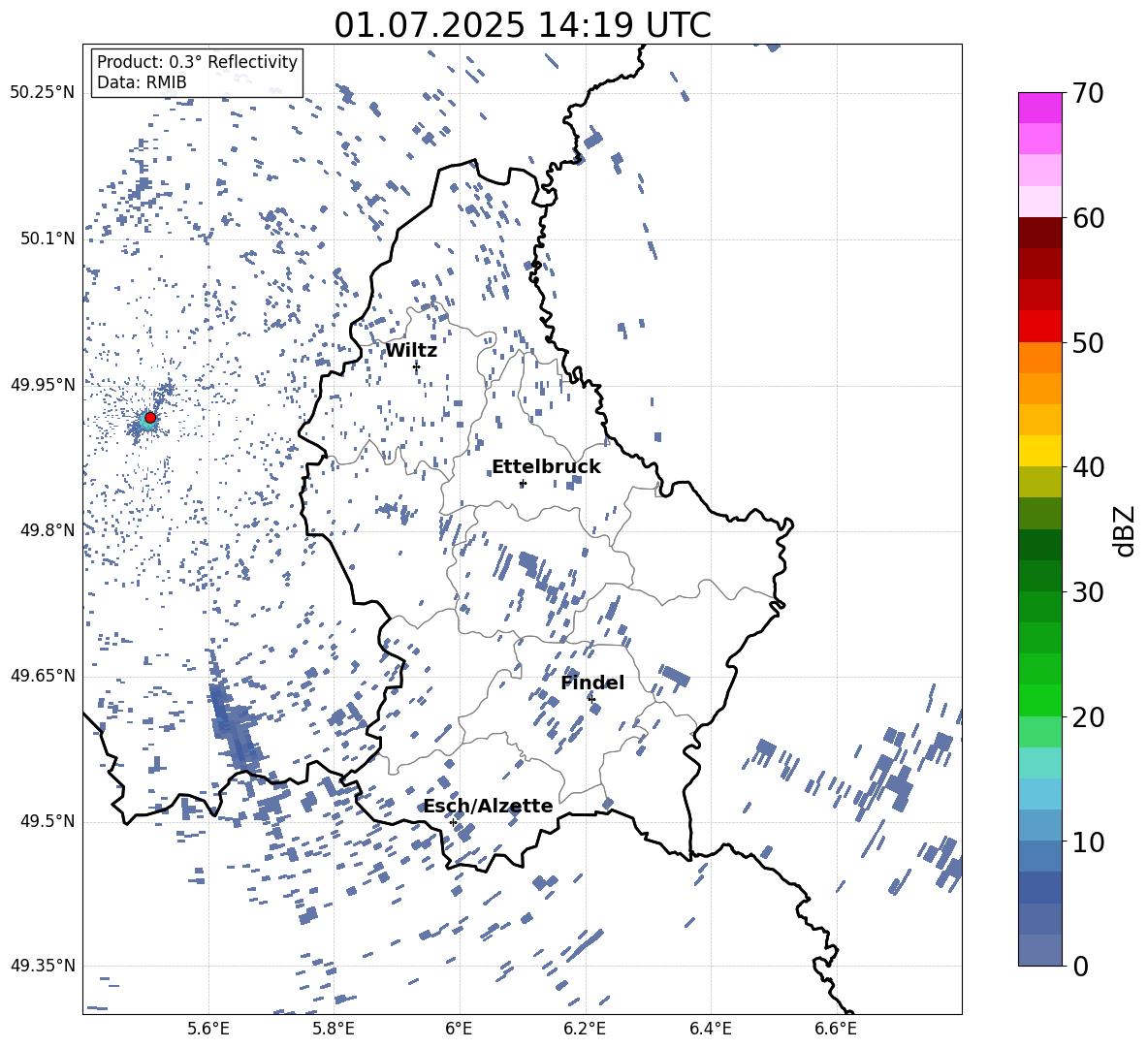Screen dimensions: 1148x1048
Task: Click the plot title 01.07.2025 14:19 UTC
Action: [x=523, y=25]
